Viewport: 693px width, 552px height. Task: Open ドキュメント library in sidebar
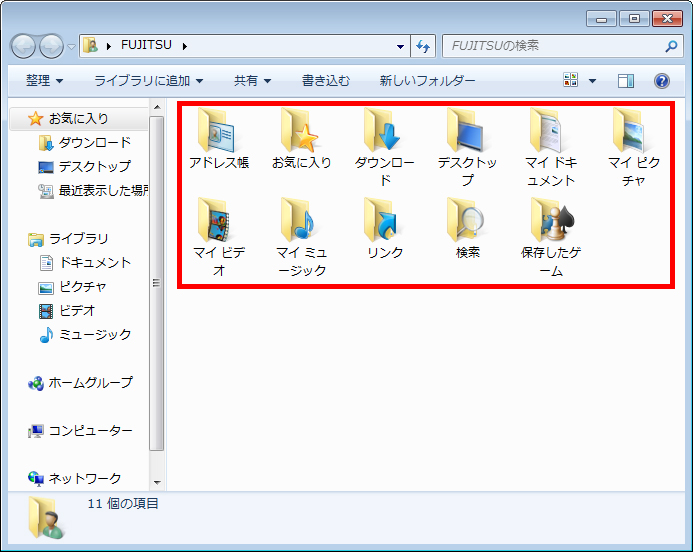click(x=84, y=263)
